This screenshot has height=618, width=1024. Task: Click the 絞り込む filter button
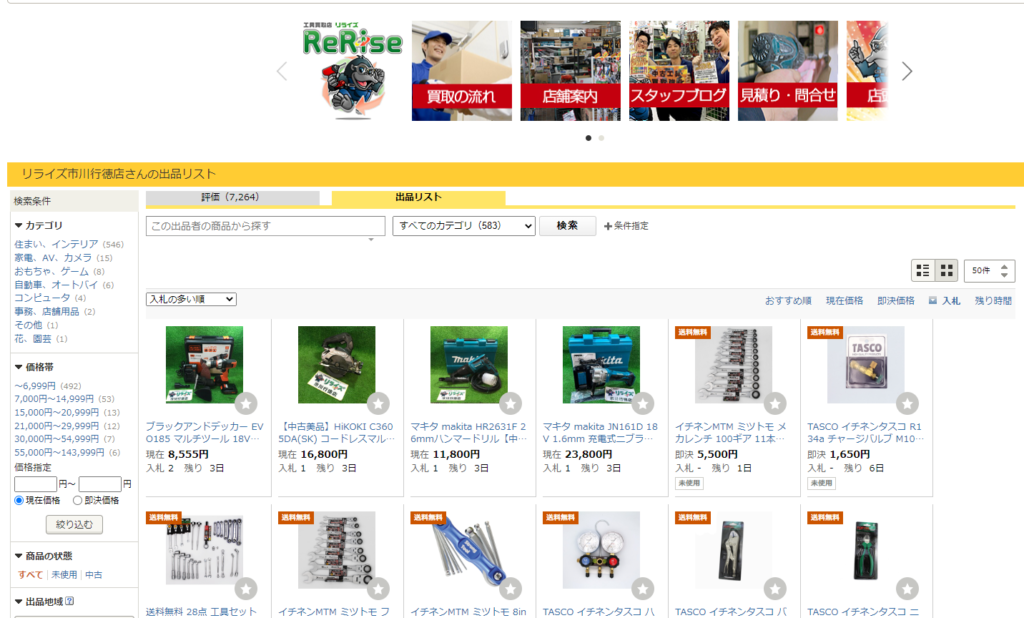point(74,524)
